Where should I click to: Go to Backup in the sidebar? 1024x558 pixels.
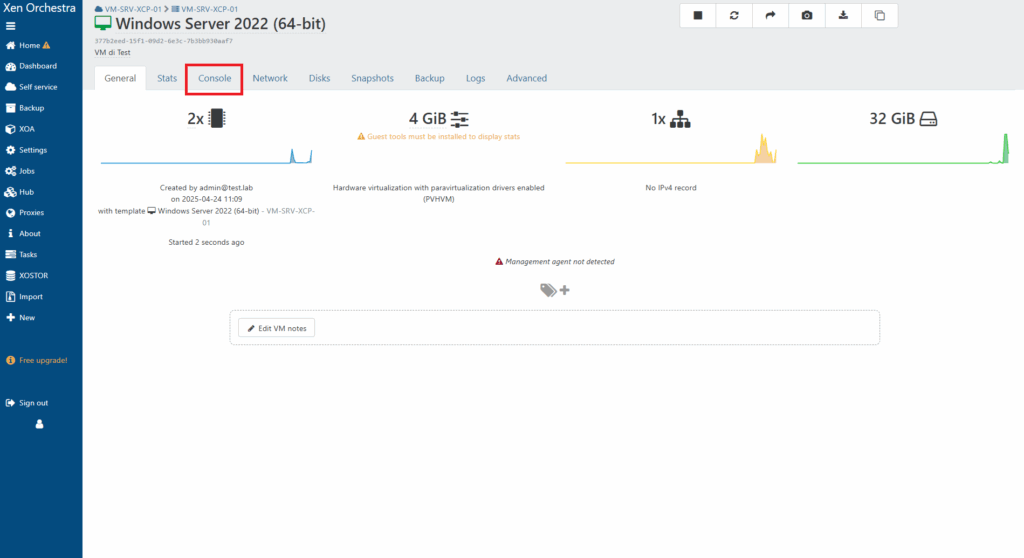(25, 108)
